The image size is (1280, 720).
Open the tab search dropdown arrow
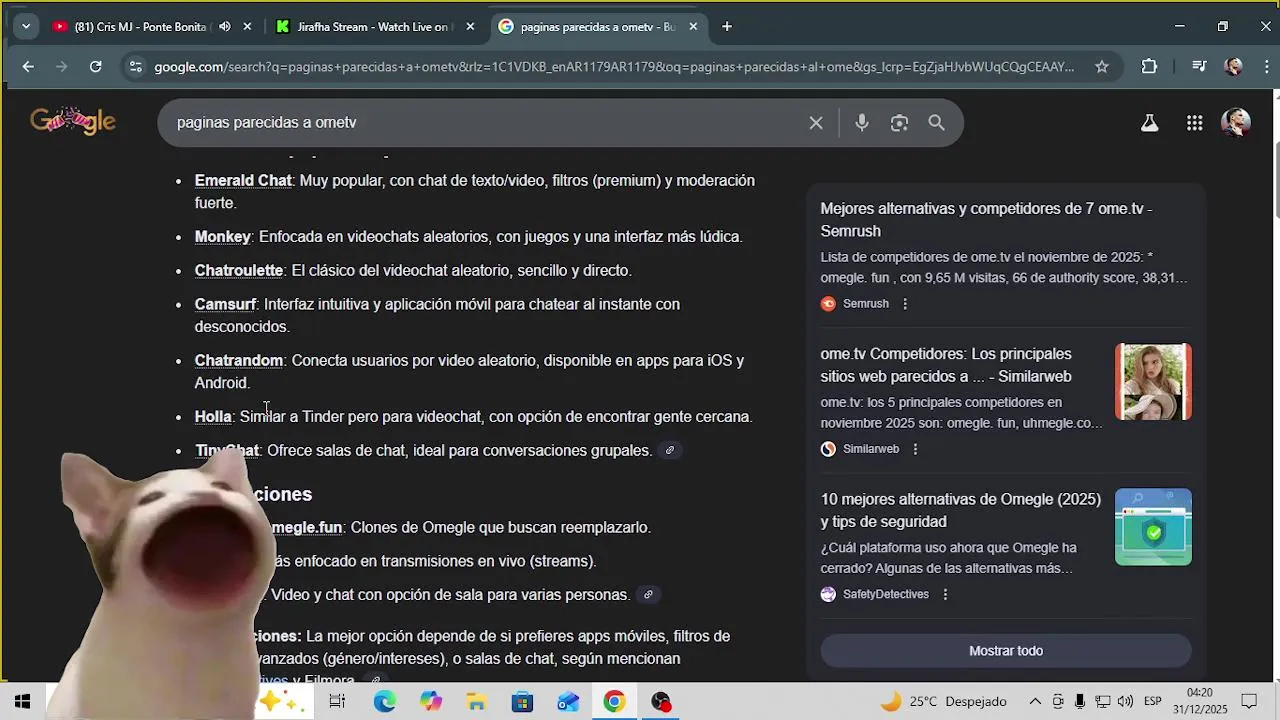tap(26, 27)
